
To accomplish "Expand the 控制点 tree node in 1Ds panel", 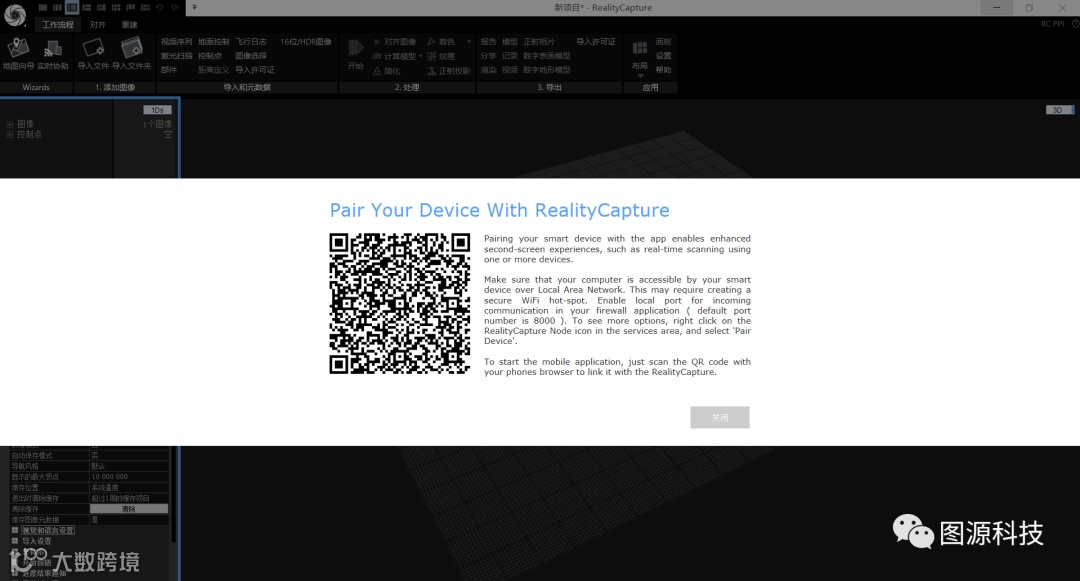I will (x=10, y=134).
